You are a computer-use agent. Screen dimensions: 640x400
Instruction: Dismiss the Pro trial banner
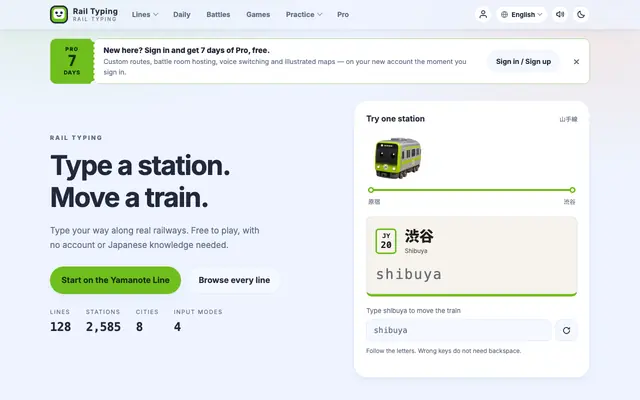(576, 62)
